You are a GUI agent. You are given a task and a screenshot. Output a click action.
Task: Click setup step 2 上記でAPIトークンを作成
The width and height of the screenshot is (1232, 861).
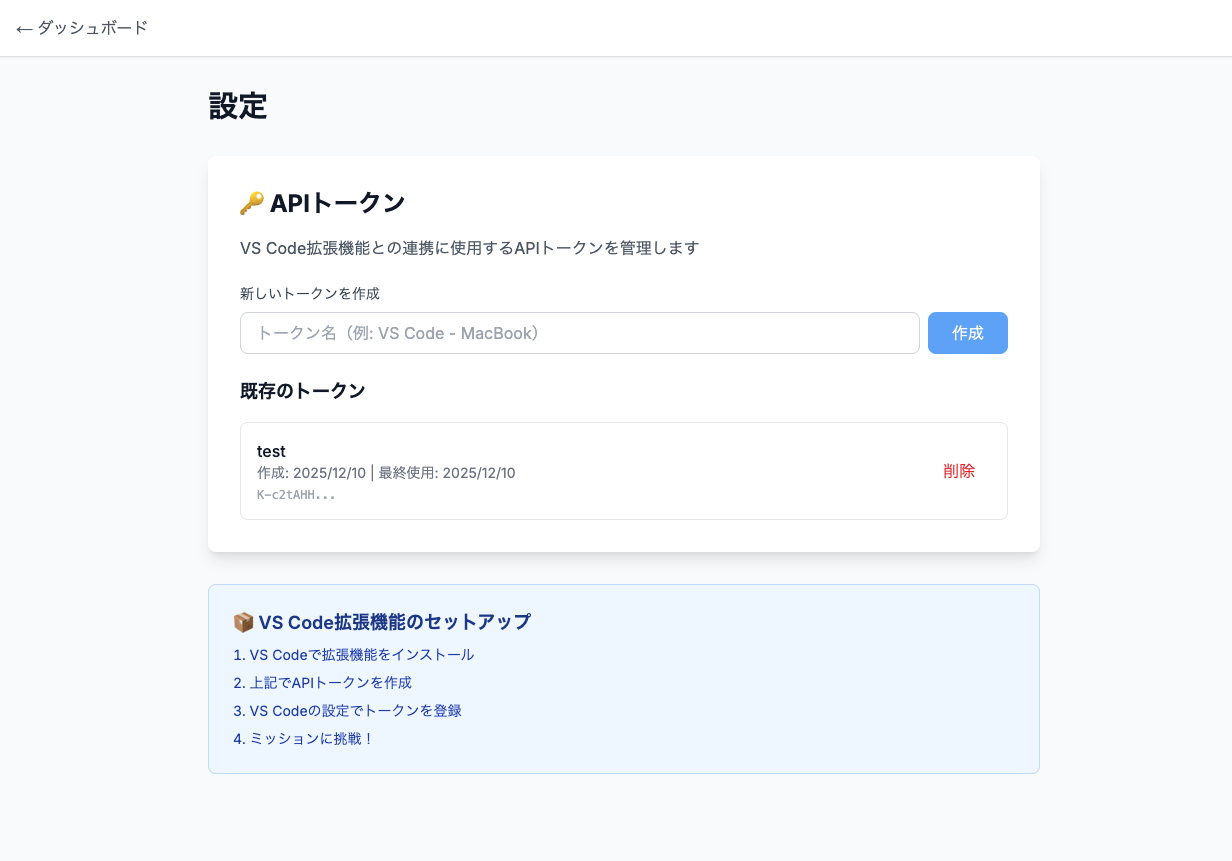(323, 683)
